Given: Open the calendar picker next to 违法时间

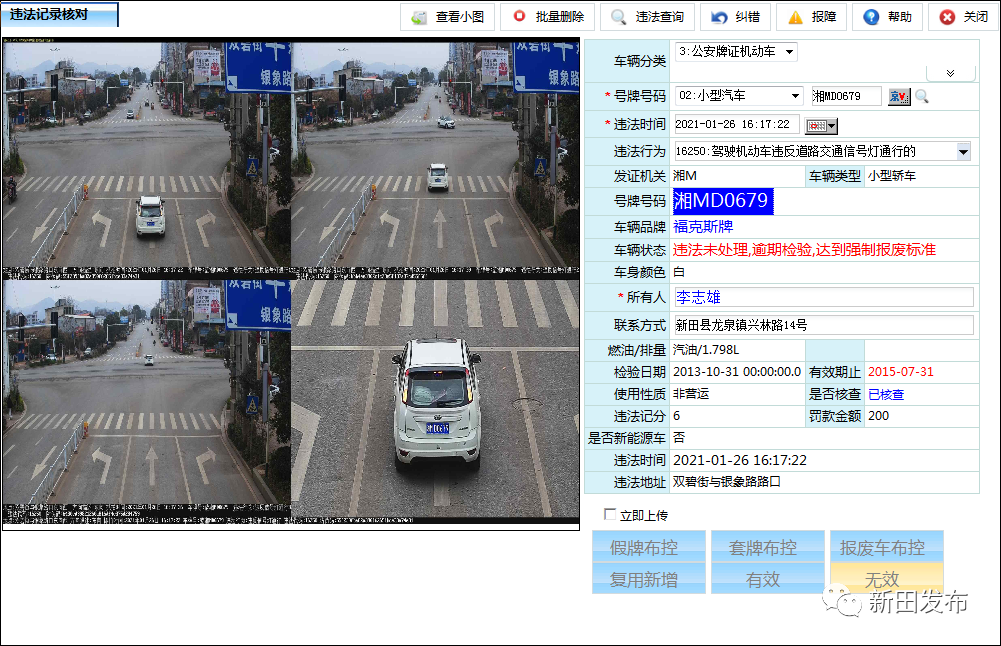Looking at the screenshot, I should coord(821,126).
